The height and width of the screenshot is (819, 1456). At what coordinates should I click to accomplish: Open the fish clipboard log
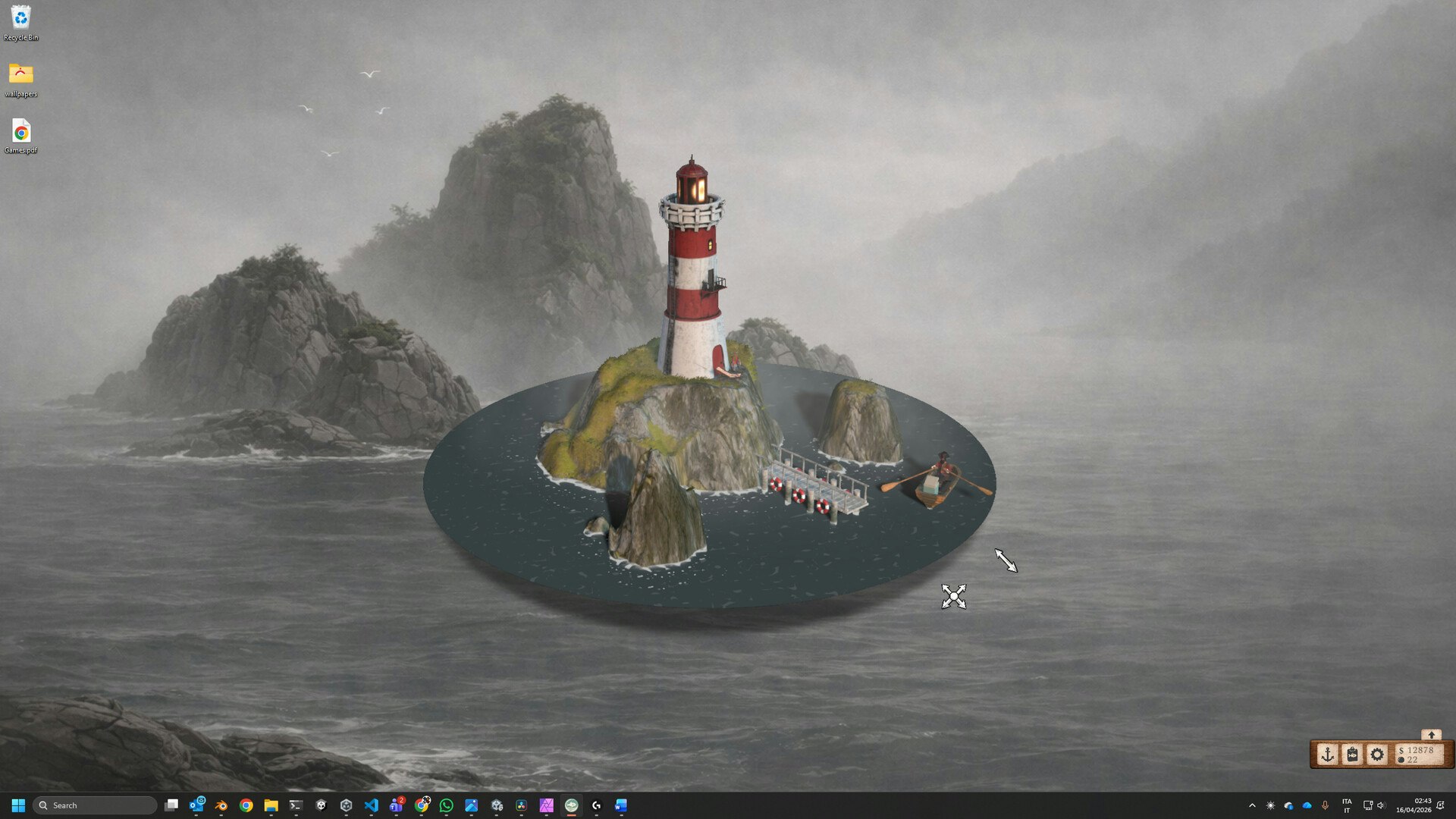coord(1352,755)
